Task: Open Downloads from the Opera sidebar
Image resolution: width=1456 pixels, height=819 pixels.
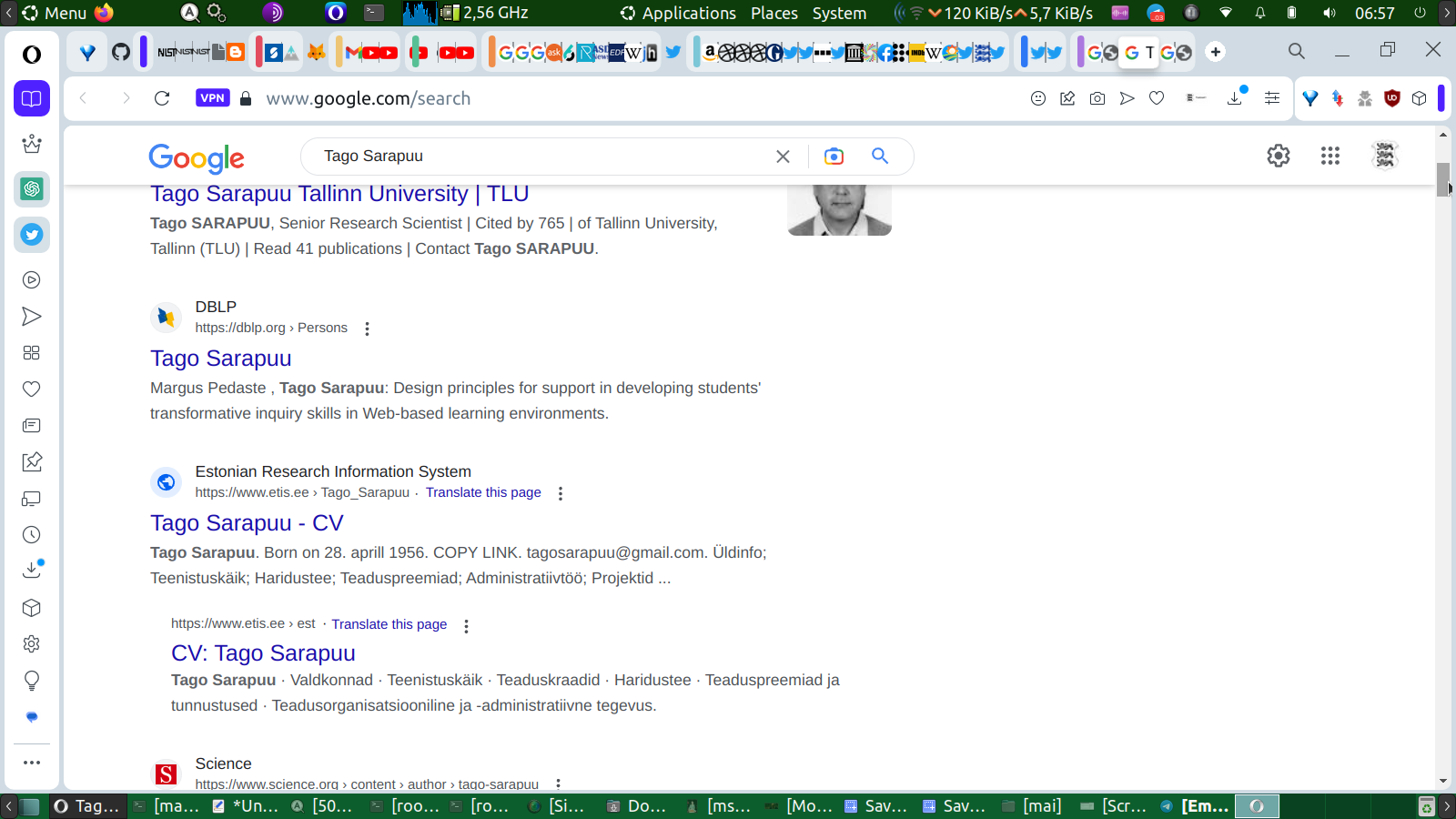Action: (32, 571)
